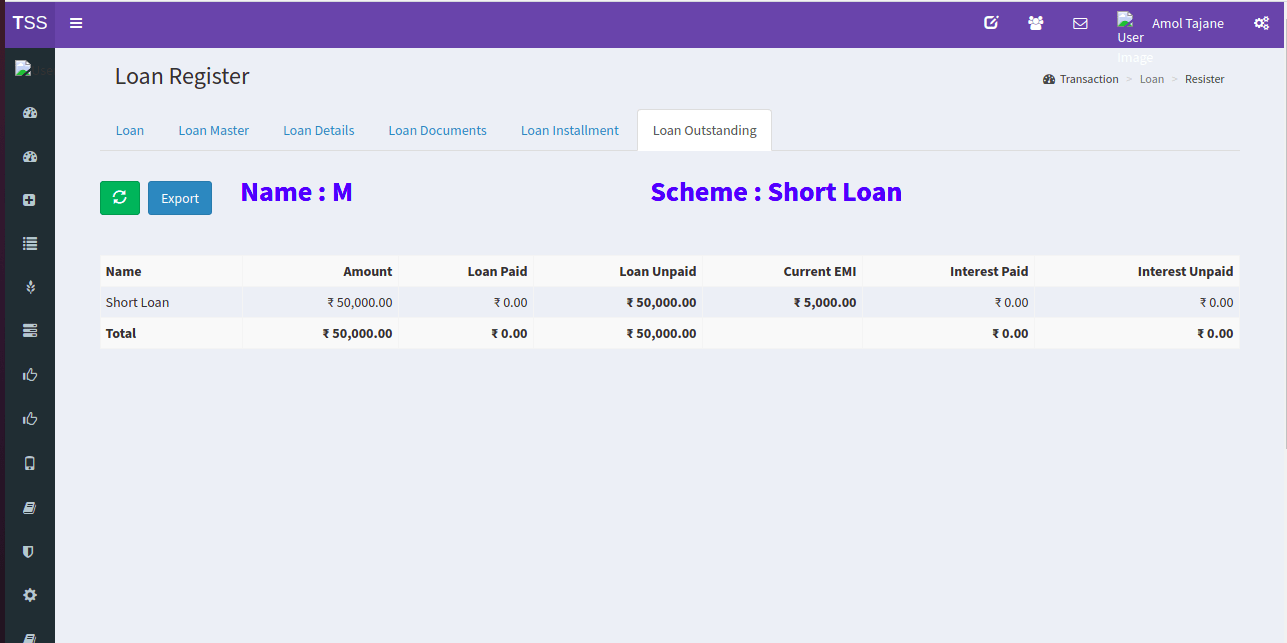Switch to the Loan Installment tab
Viewport: 1287px width, 643px height.
pyautogui.click(x=570, y=131)
